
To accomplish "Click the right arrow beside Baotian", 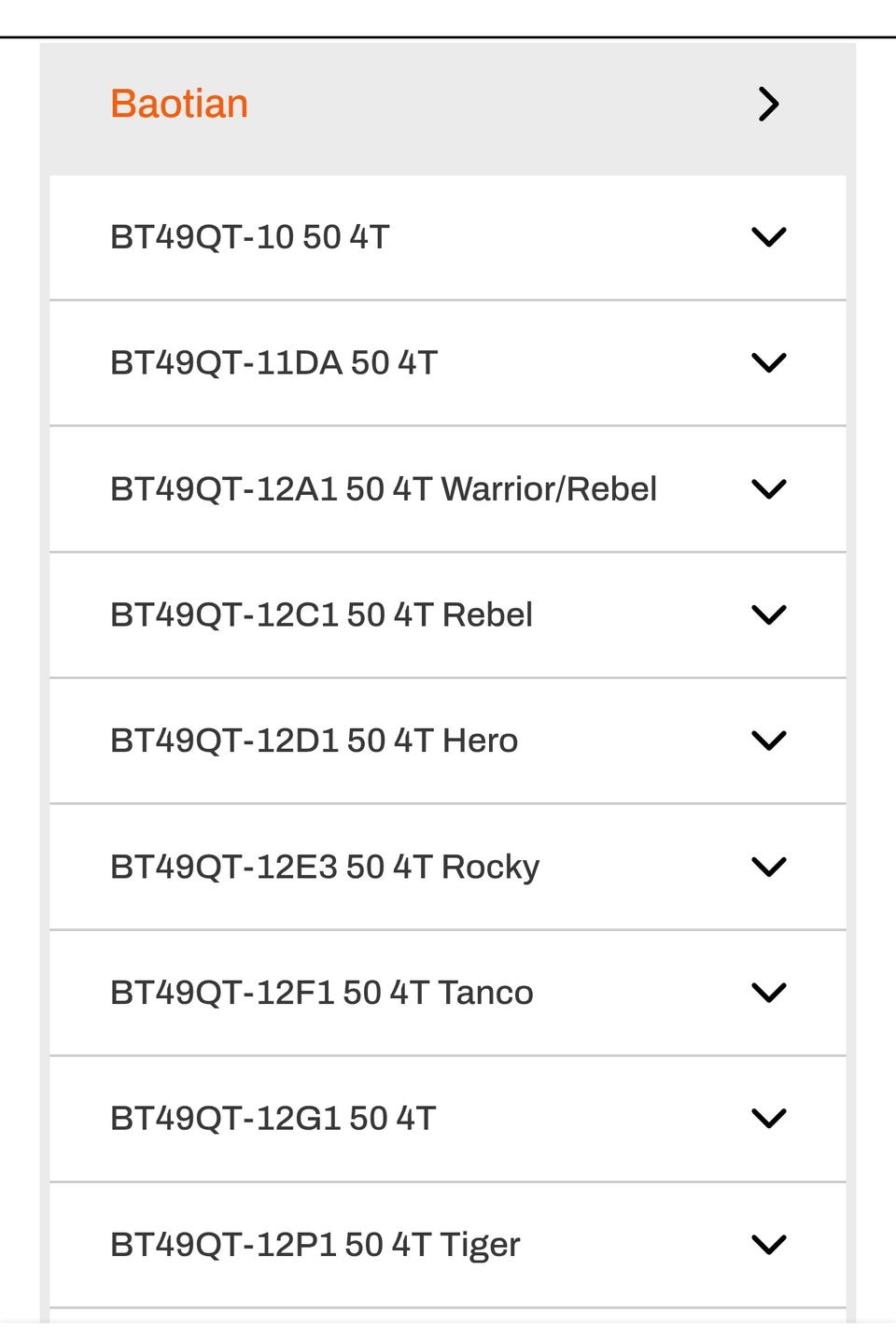I will [x=768, y=104].
